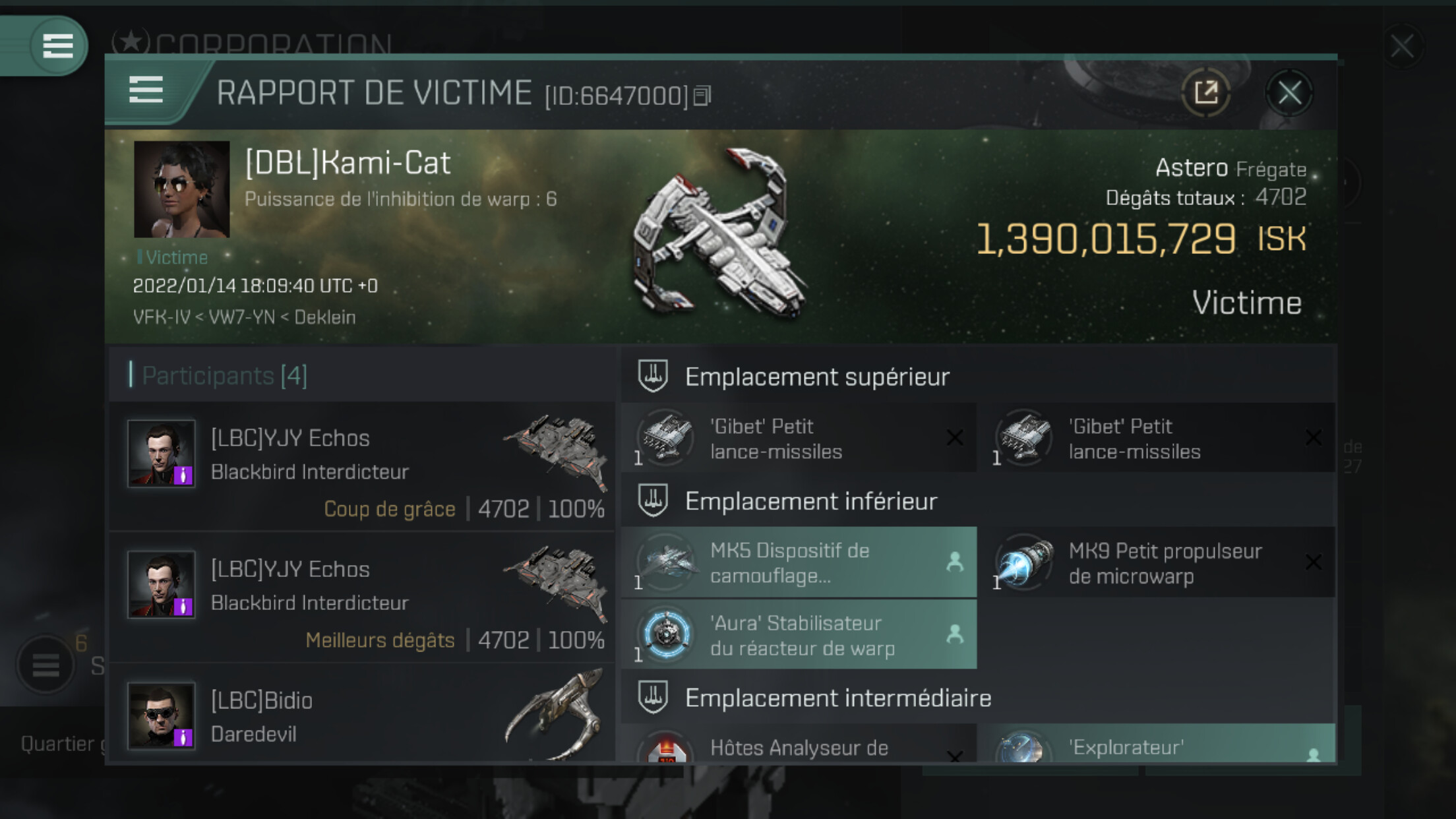Open Kami-Cat victim portrait
The width and height of the screenshot is (1456, 819).
point(182,189)
